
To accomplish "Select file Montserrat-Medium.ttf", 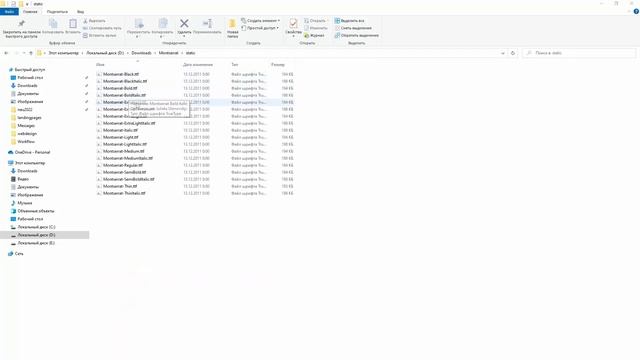I will 124,151.
